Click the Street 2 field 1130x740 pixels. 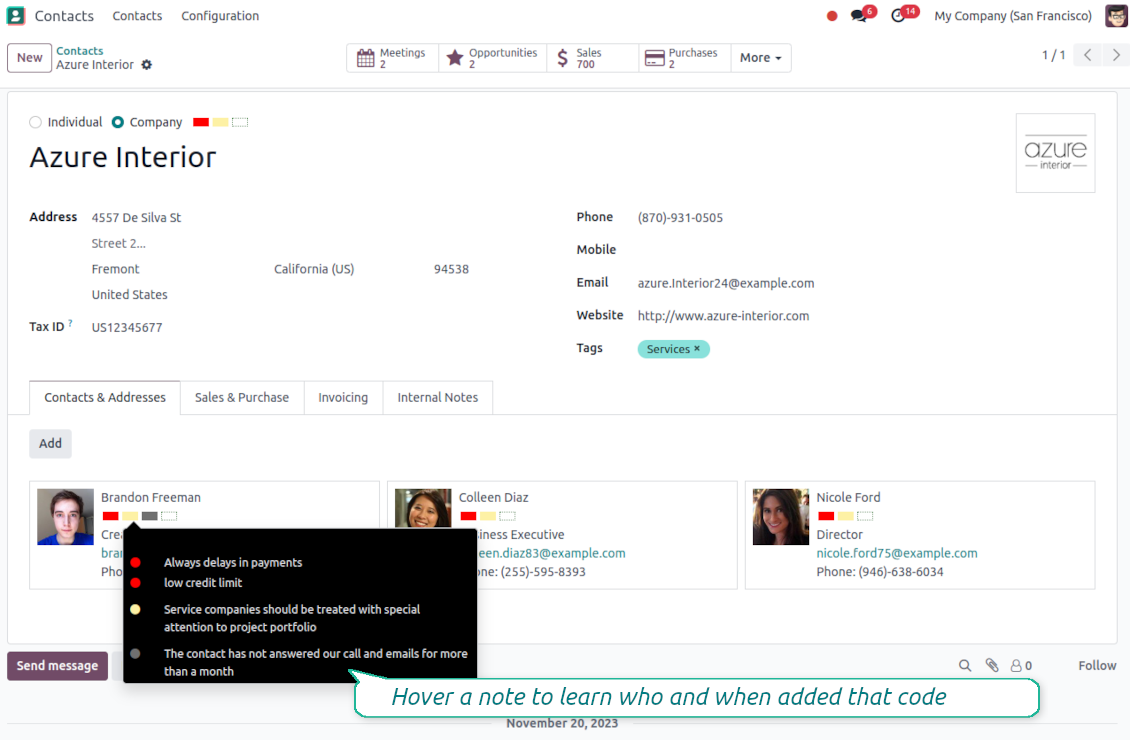(x=119, y=244)
